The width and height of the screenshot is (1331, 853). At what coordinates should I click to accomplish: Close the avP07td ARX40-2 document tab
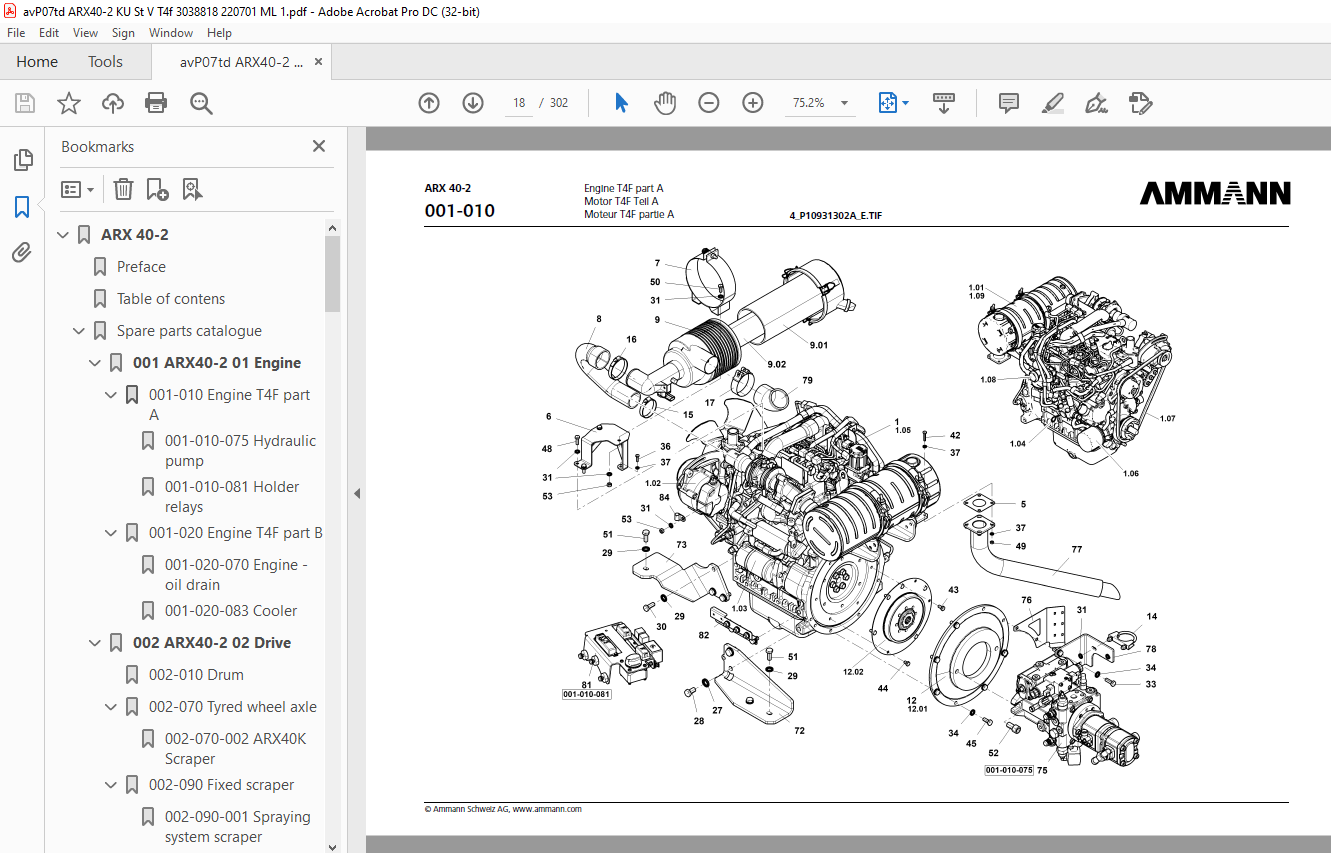(318, 62)
